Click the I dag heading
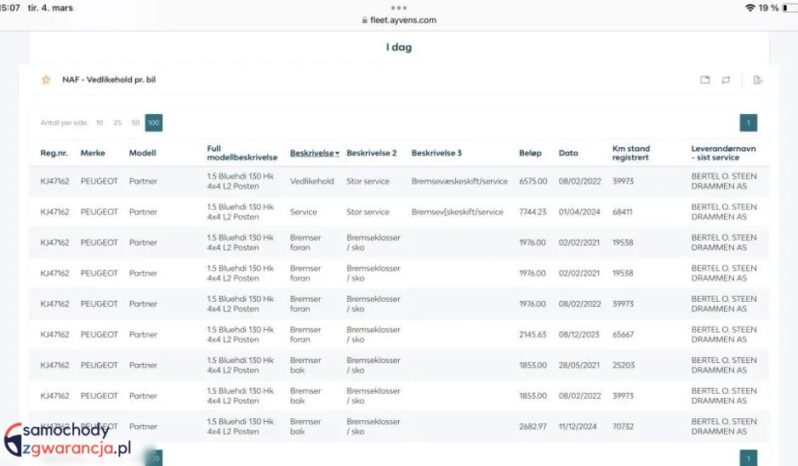This screenshot has width=798, height=466. click(x=399, y=47)
